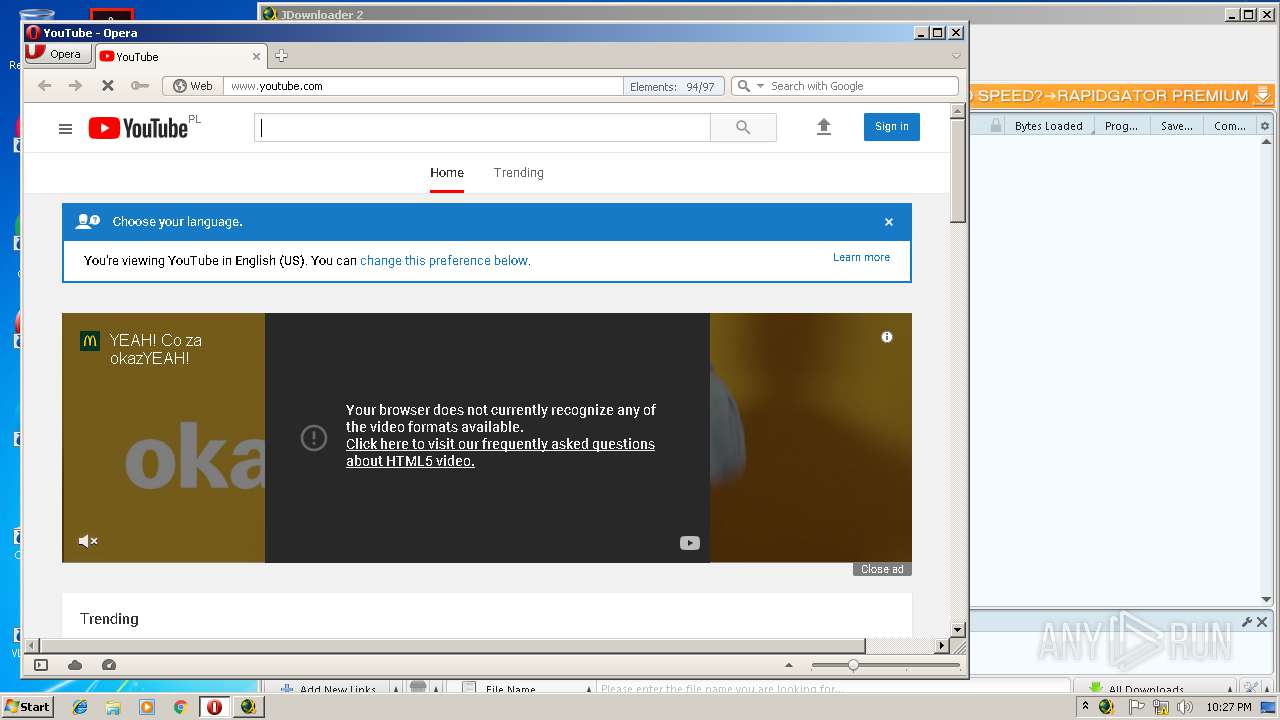
Task: Follow the change this preference below link
Action: 445,261
